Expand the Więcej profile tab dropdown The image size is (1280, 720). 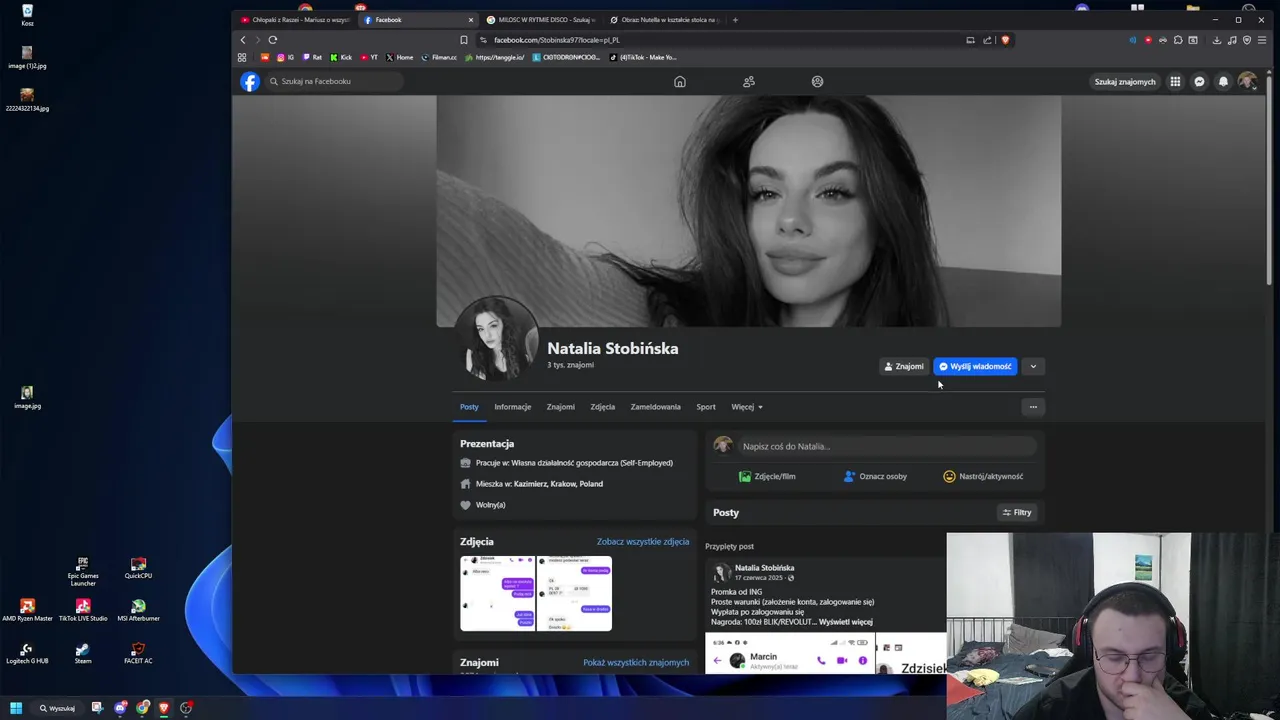[747, 407]
